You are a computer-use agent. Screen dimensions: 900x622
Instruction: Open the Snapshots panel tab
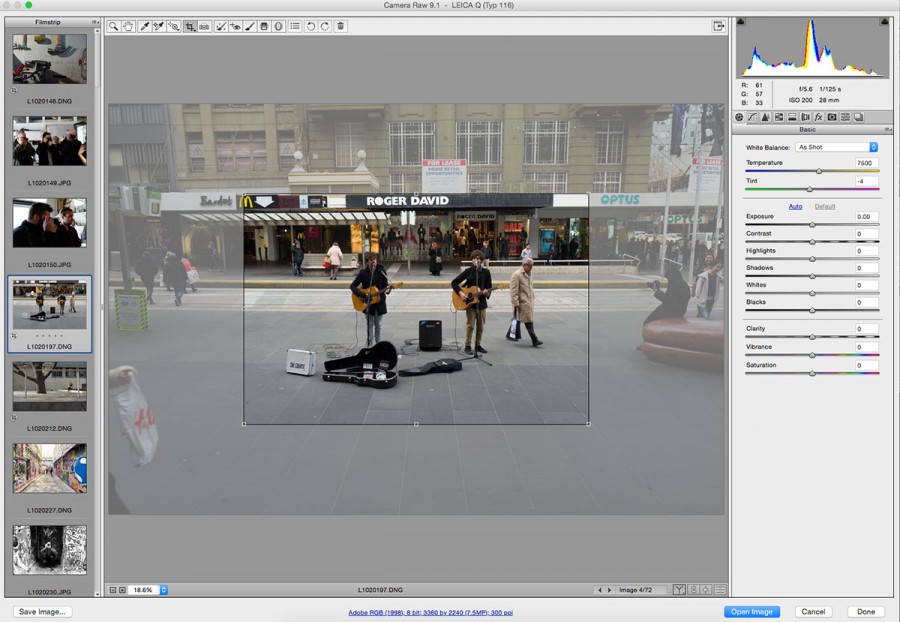859,117
